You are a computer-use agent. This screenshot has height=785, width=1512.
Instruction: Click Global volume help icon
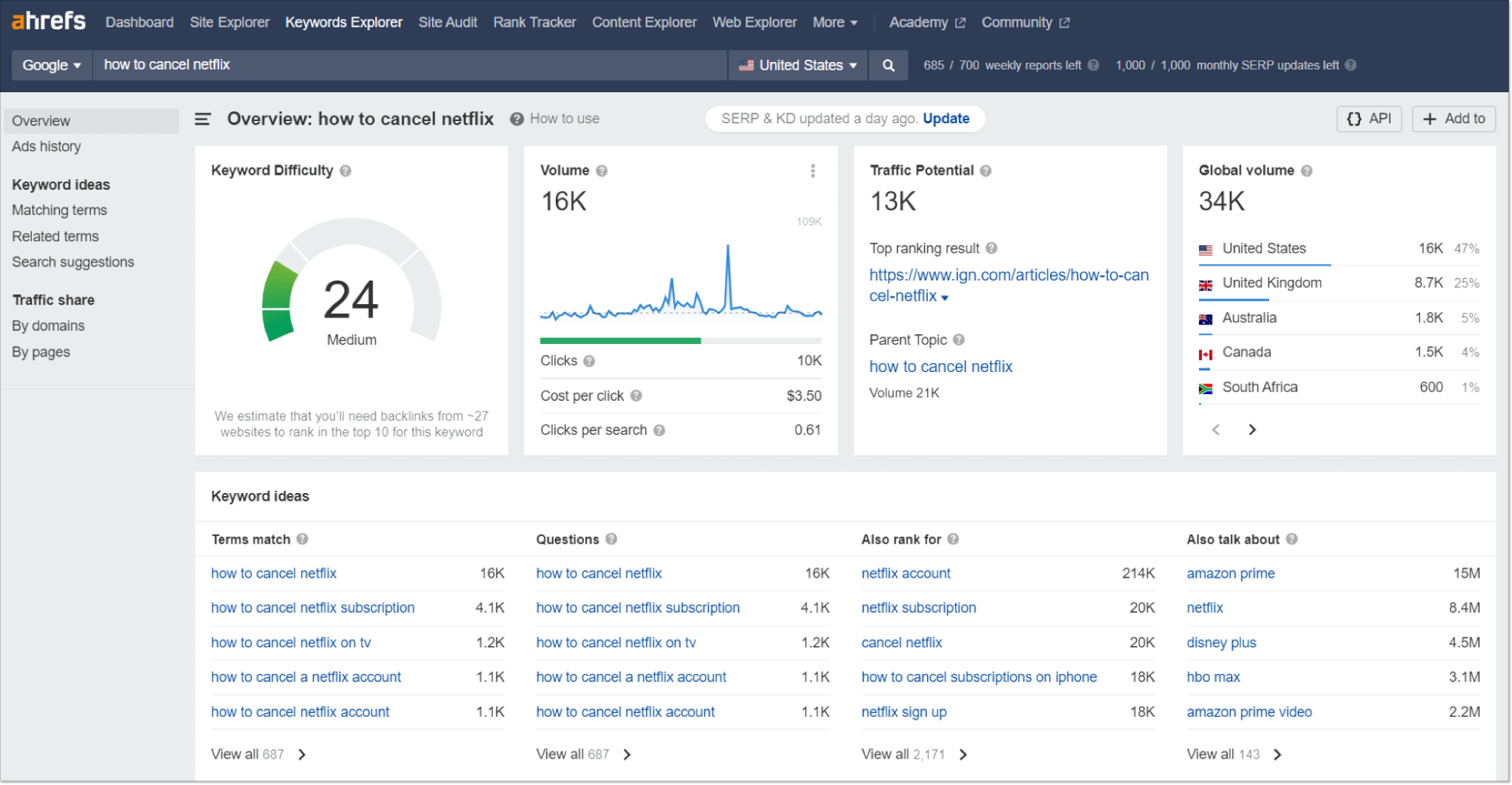[1307, 171]
